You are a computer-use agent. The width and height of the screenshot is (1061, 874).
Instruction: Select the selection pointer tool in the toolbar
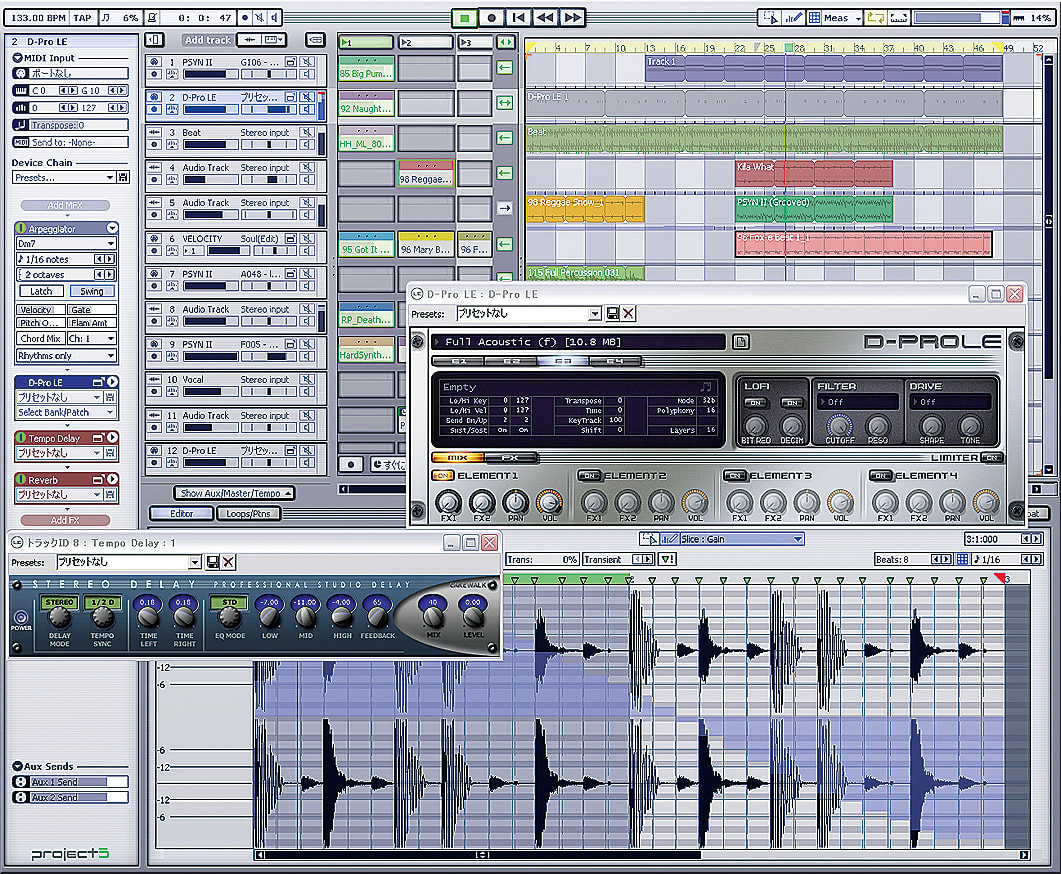coord(770,18)
